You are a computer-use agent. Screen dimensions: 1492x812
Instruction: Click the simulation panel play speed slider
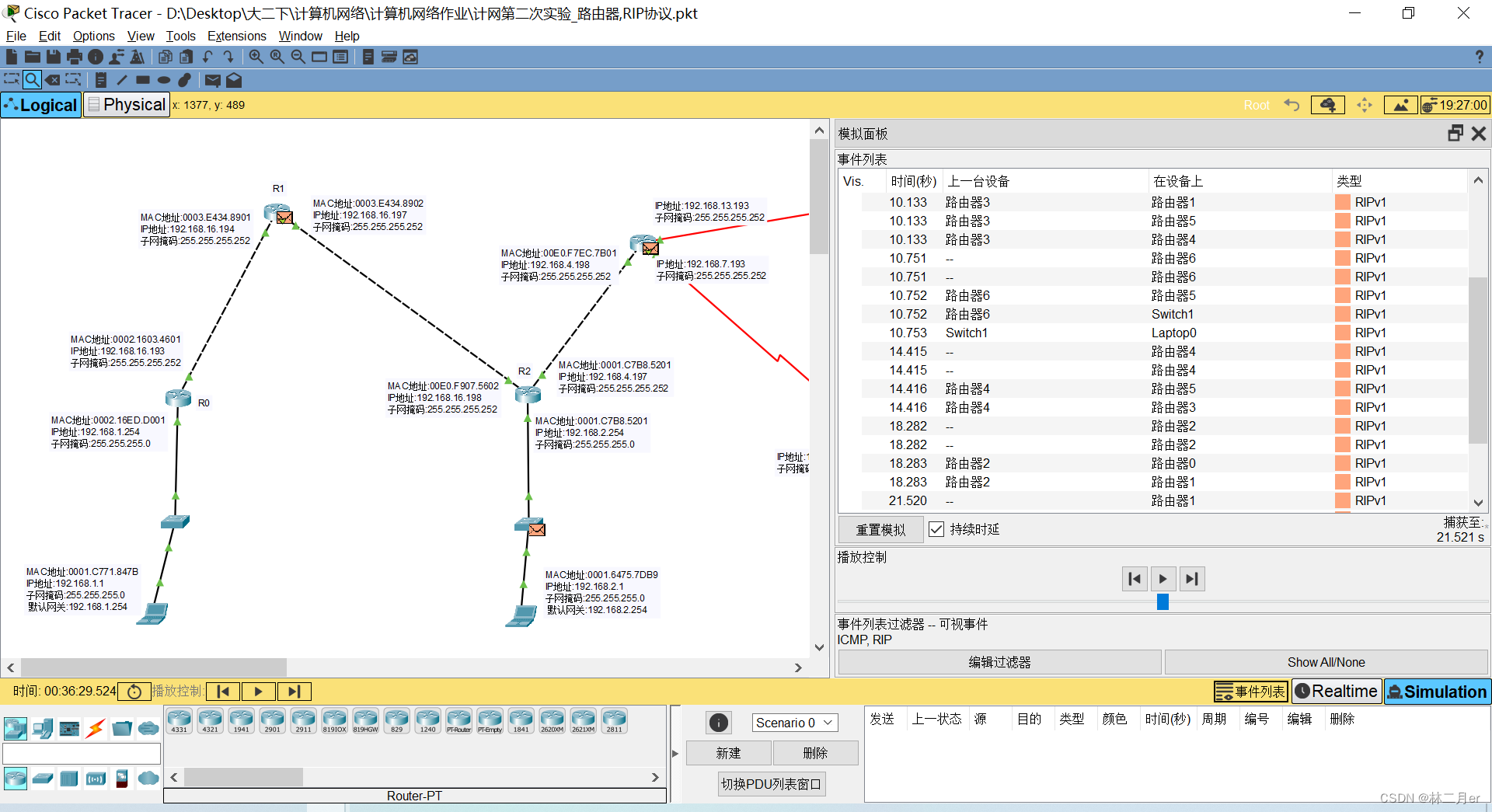[x=1163, y=601]
